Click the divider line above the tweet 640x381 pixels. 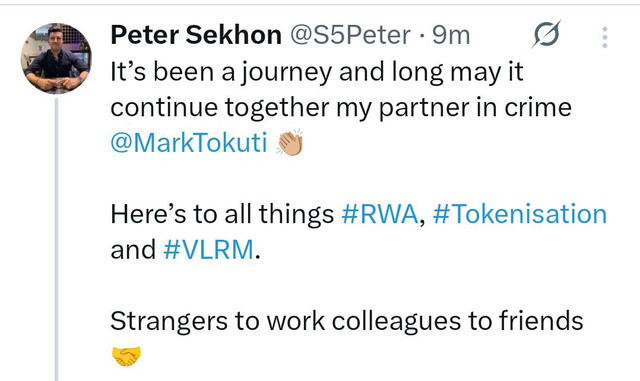(320, 4)
